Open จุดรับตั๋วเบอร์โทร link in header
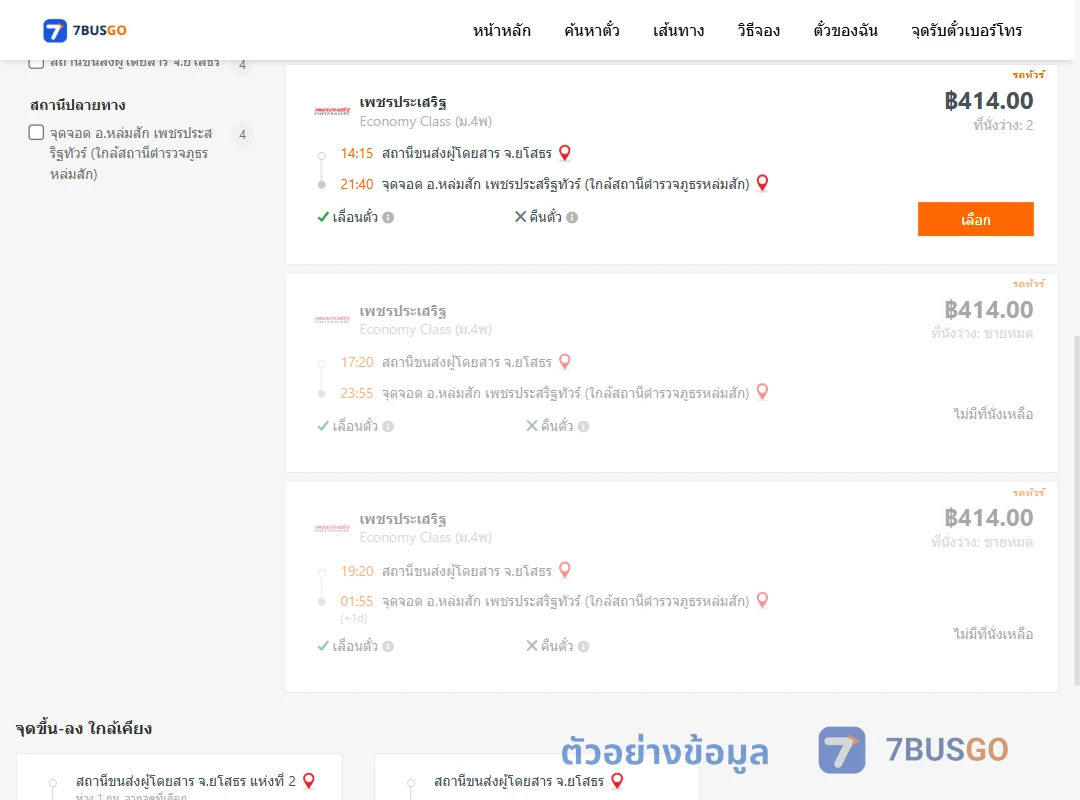Screen dimensions: 1080x800 point(966,30)
